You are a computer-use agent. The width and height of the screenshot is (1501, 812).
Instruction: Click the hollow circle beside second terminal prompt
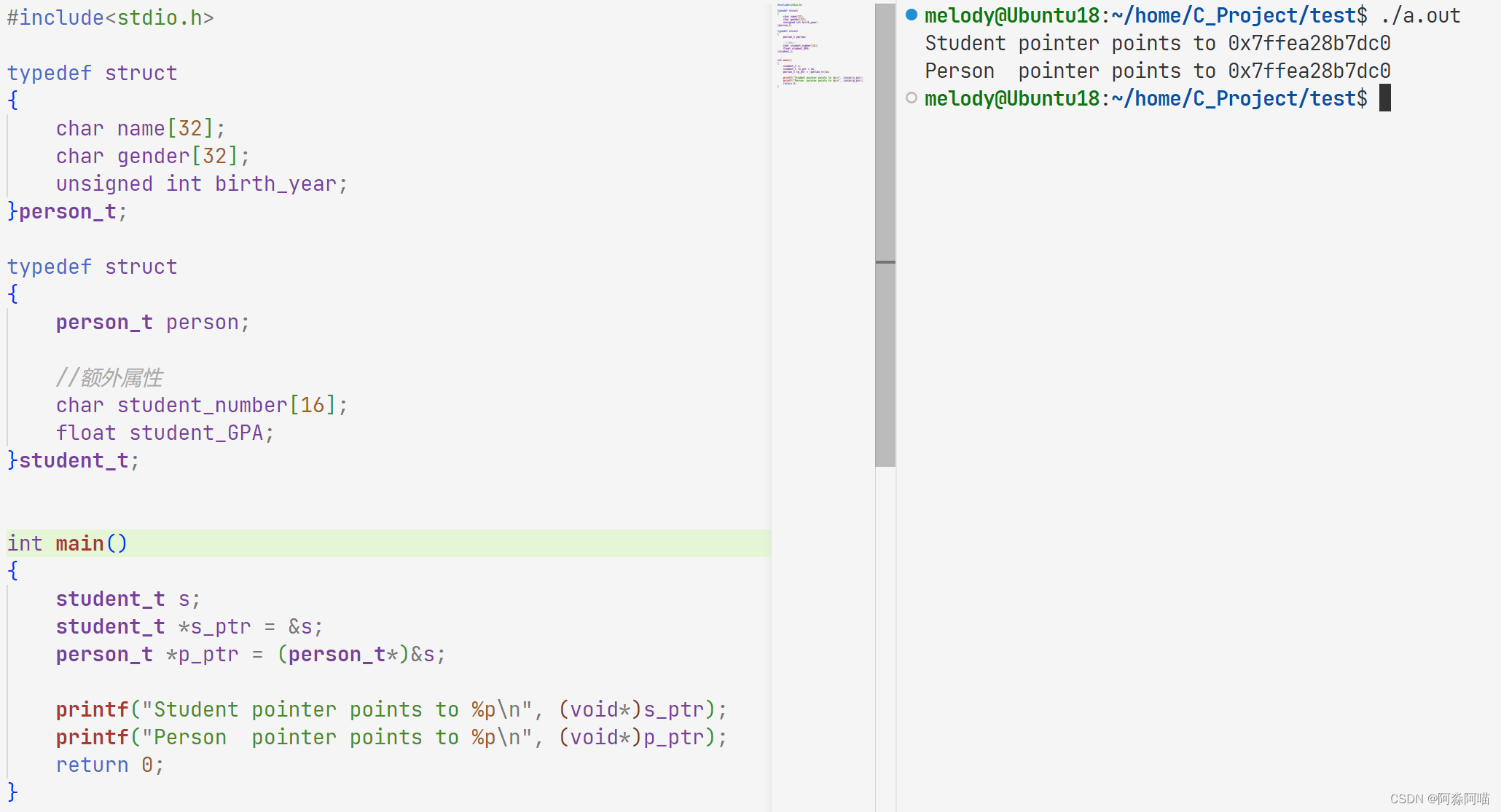(911, 98)
